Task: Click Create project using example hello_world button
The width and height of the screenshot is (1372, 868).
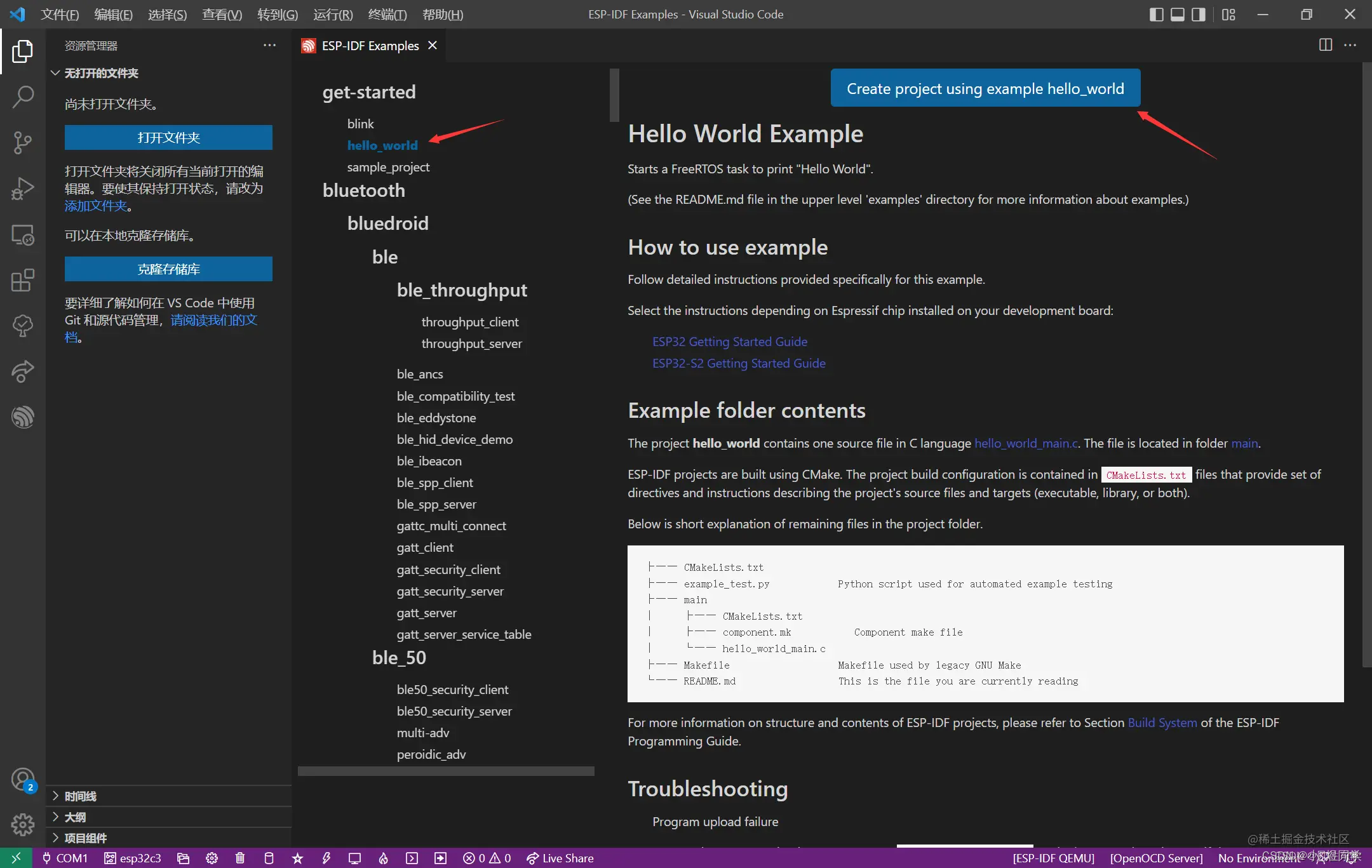Action: click(x=985, y=88)
